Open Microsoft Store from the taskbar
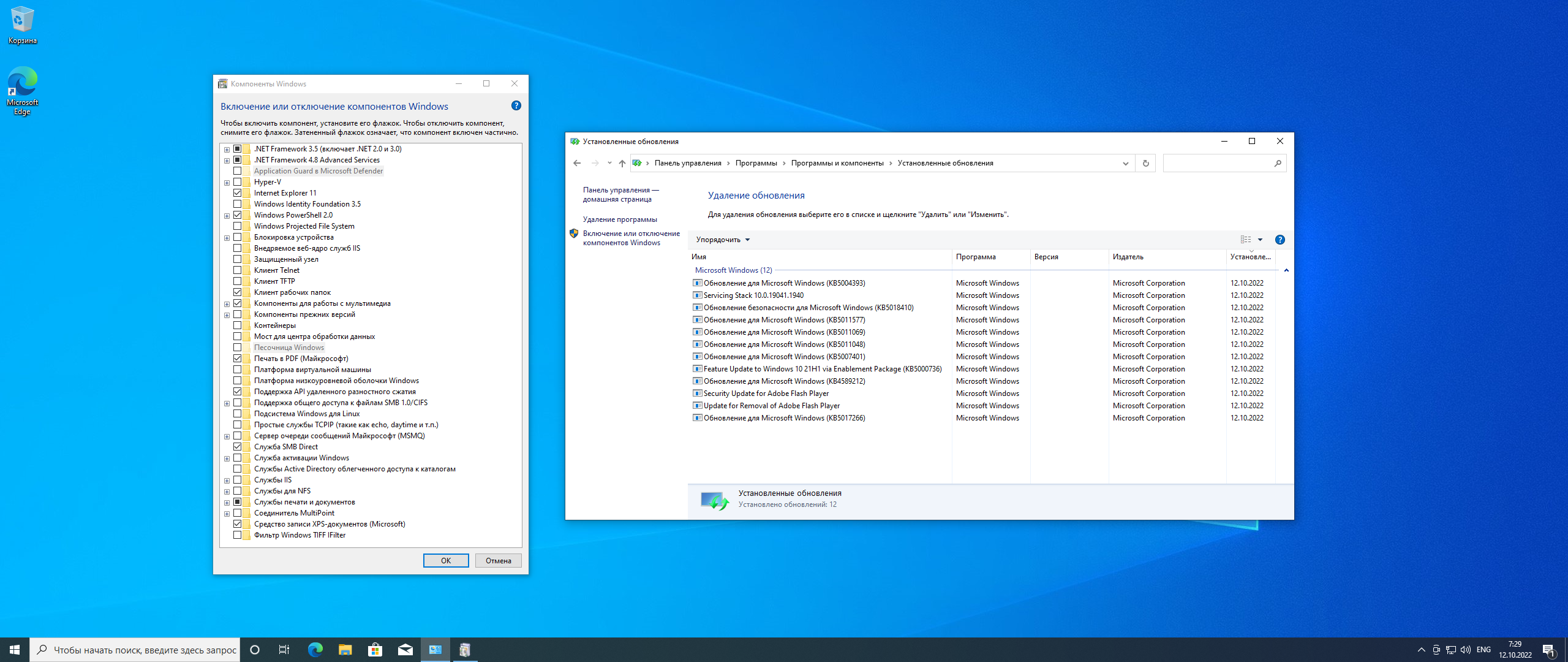This screenshot has width=1568, height=662. 375,650
